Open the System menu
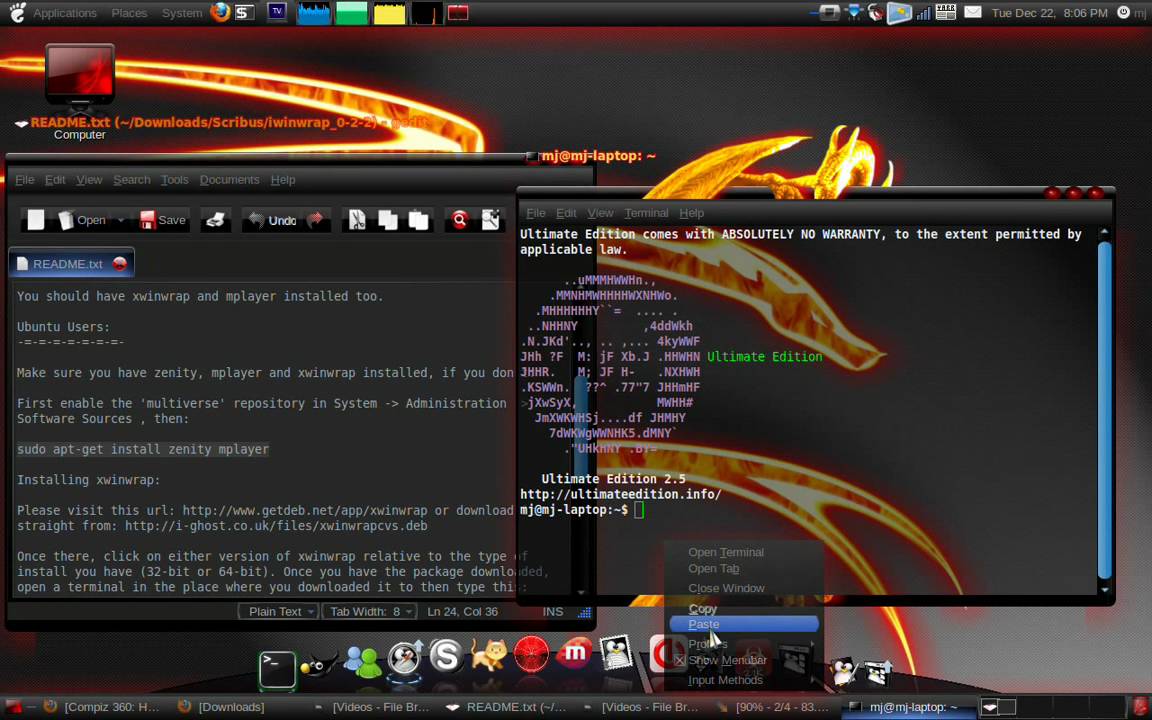Viewport: 1152px width, 720px height. pos(181,13)
